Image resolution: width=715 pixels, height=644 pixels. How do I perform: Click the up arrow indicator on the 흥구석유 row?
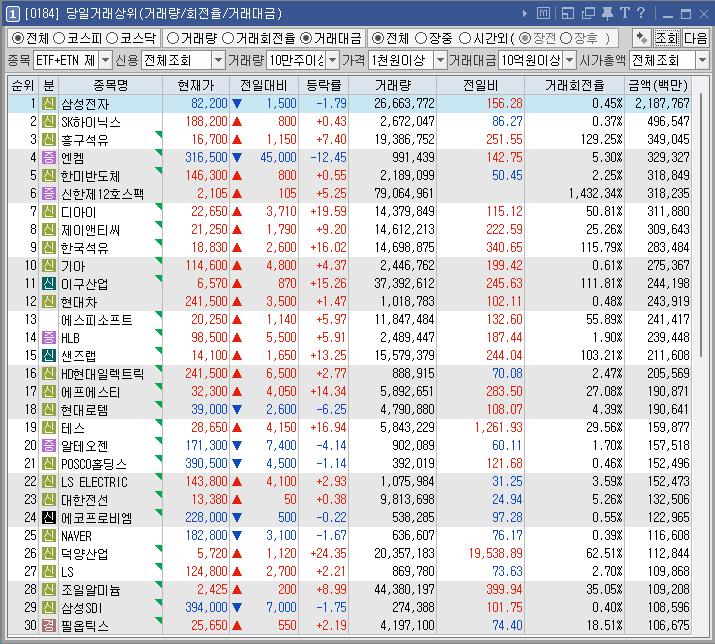[237, 140]
